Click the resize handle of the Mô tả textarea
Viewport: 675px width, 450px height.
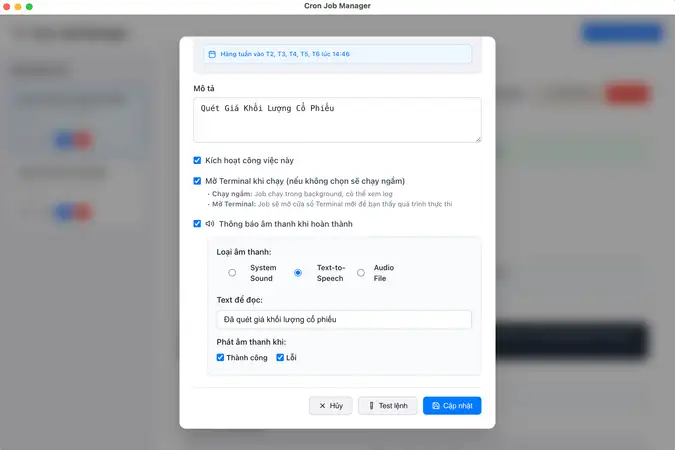pyautogui.click(x=478, y=139)
